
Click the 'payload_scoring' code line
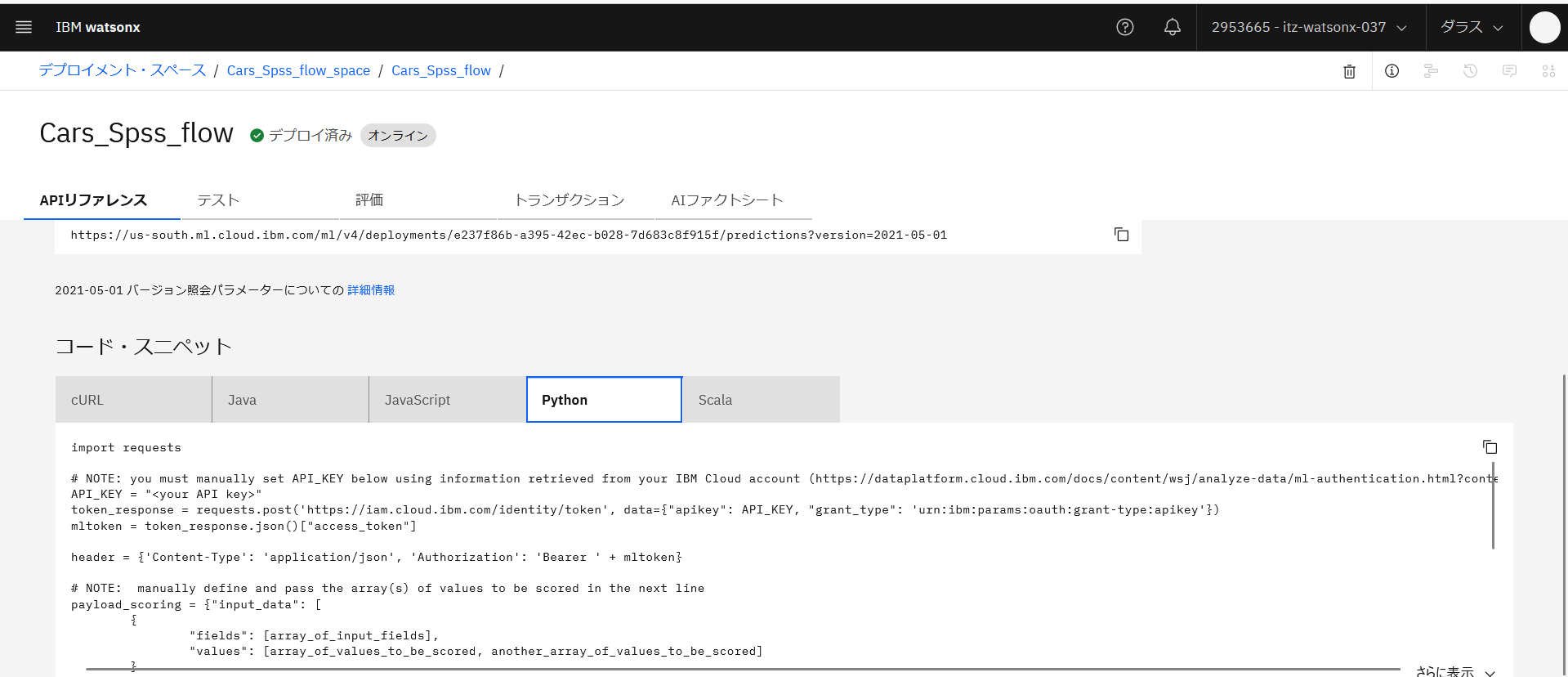pos(196,604)
